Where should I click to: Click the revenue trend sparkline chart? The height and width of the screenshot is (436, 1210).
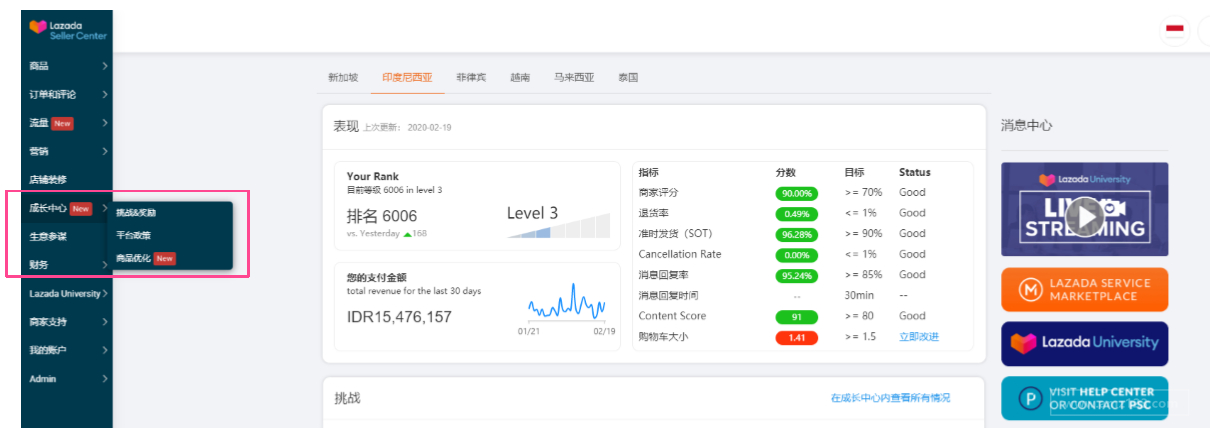tap(566, 302)
